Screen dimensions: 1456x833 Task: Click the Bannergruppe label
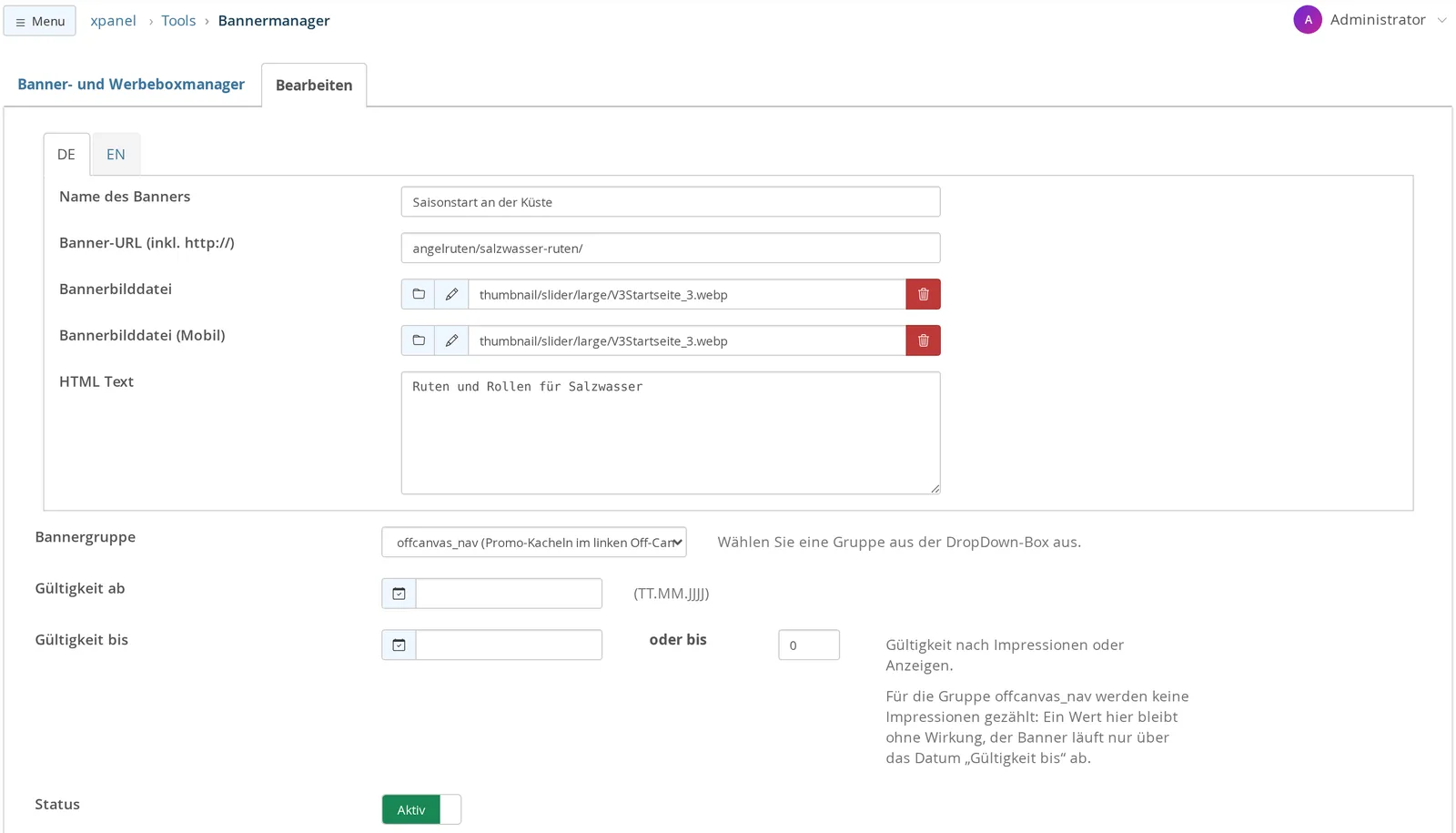click(x=86, y=537)
